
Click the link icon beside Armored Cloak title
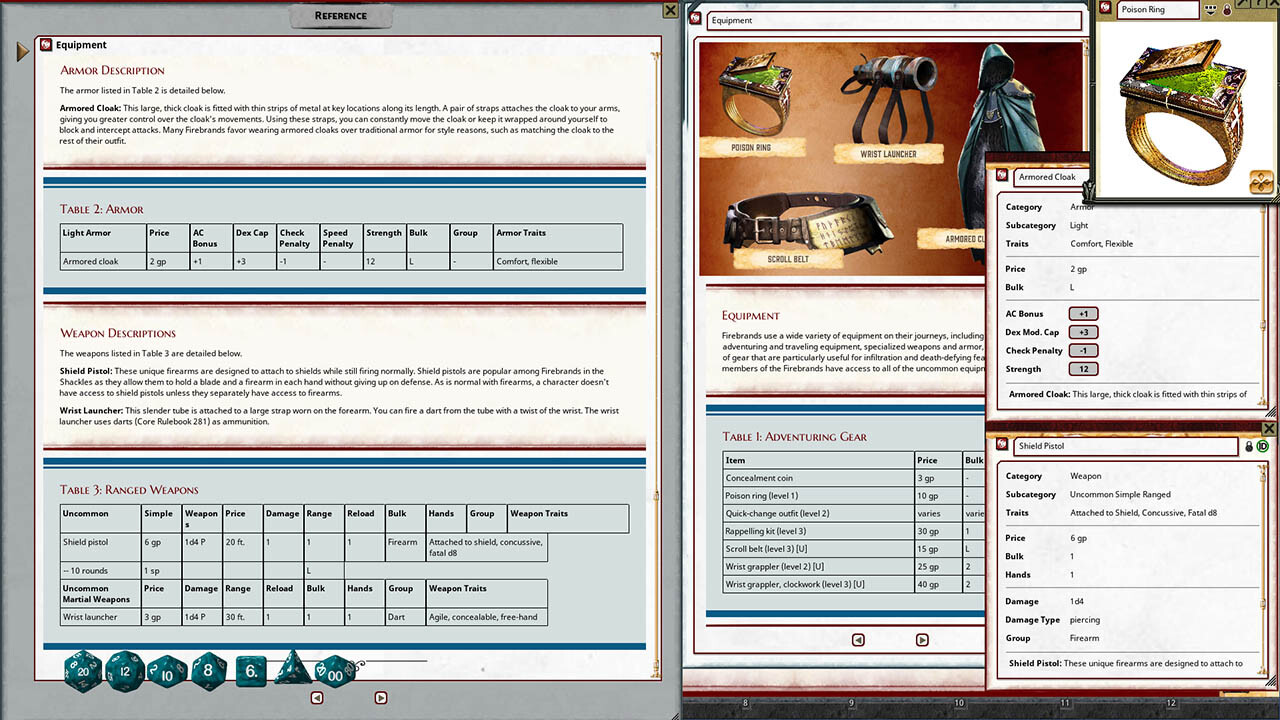pyautogui.click(x=1001, y=177)
